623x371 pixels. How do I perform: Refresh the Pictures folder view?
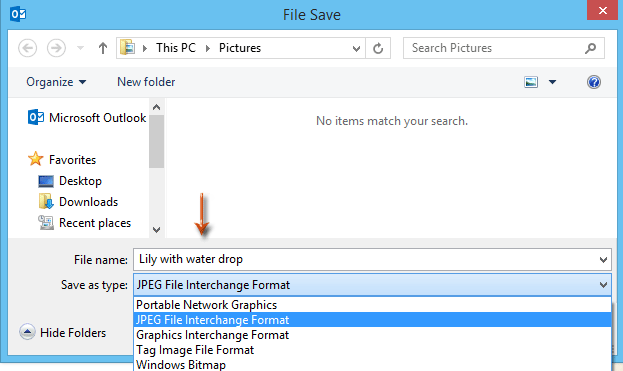[x=378, y=48]
